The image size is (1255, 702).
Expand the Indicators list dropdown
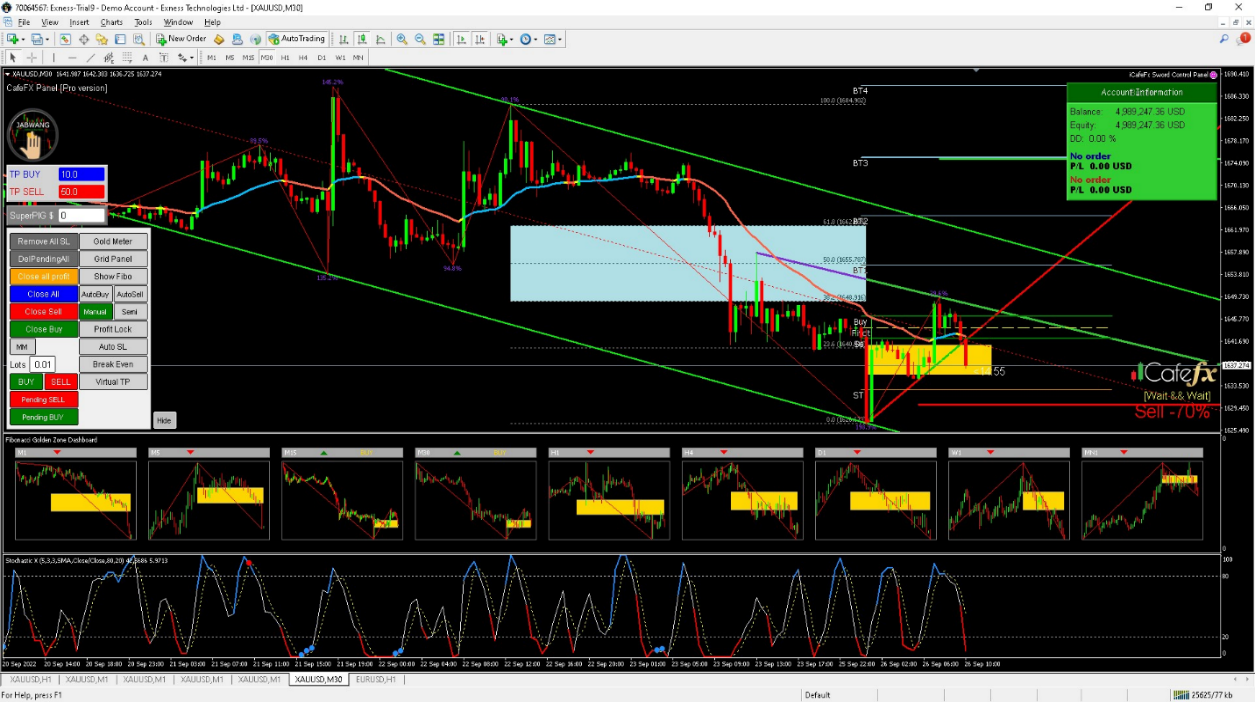[x=511, y=39]
